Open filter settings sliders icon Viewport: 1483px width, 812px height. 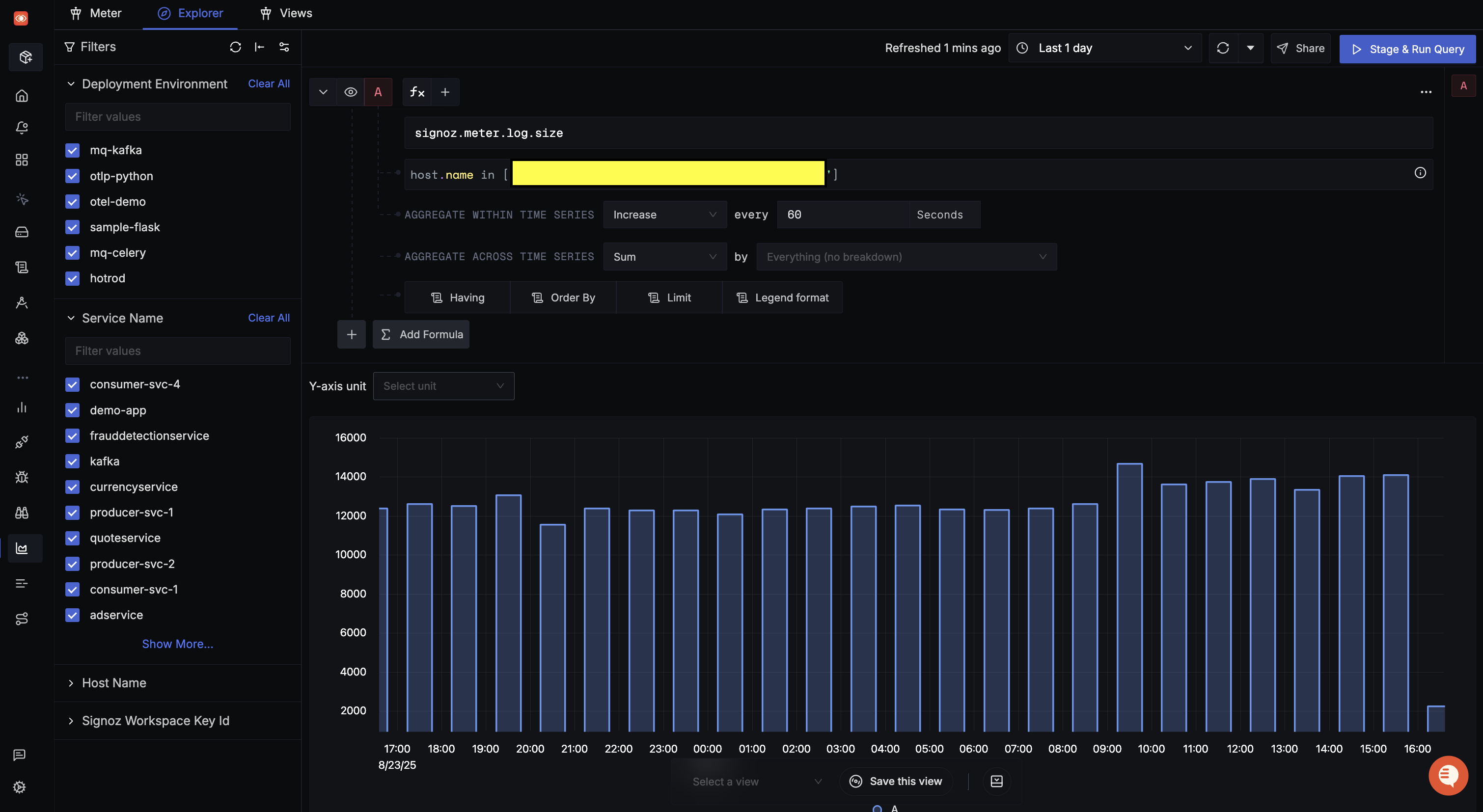(284, 47)
